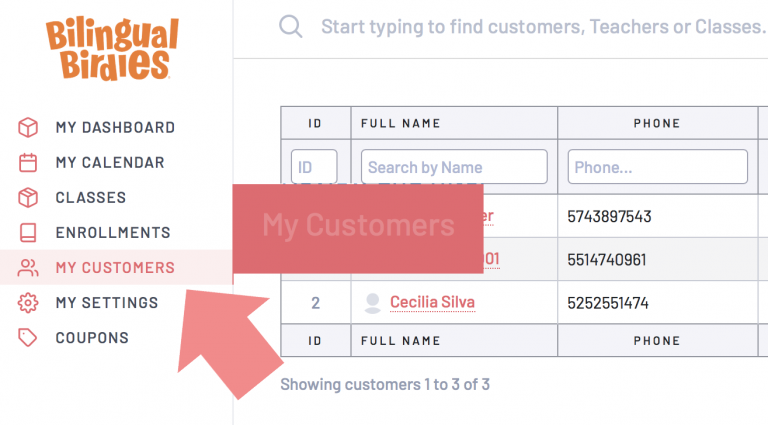
Task: Click Cecilia Silva's avatar icon
Action: coord(373,303)
